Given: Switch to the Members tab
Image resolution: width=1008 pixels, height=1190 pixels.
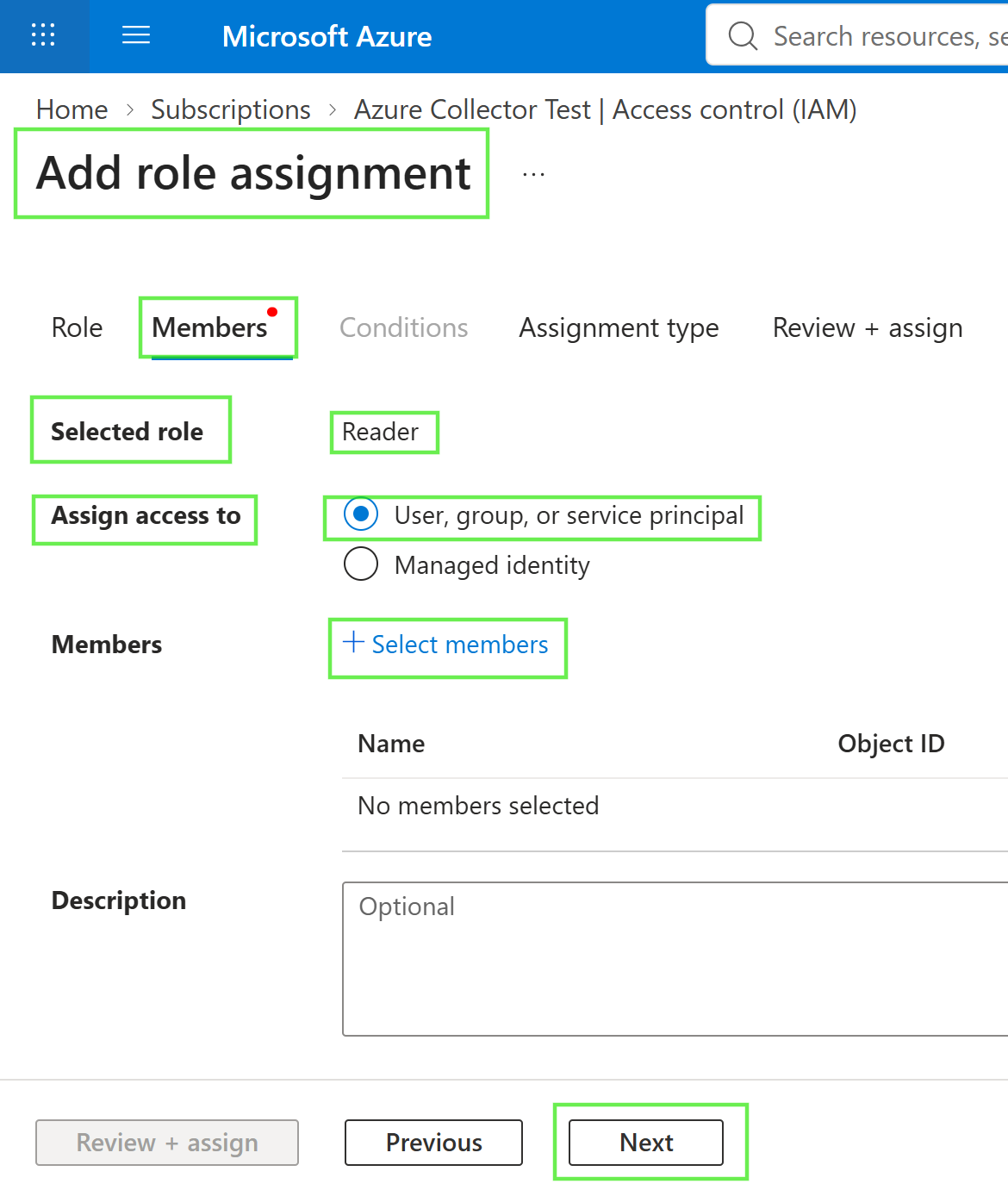Looking at the screenshot, I should tap(210, 327).
